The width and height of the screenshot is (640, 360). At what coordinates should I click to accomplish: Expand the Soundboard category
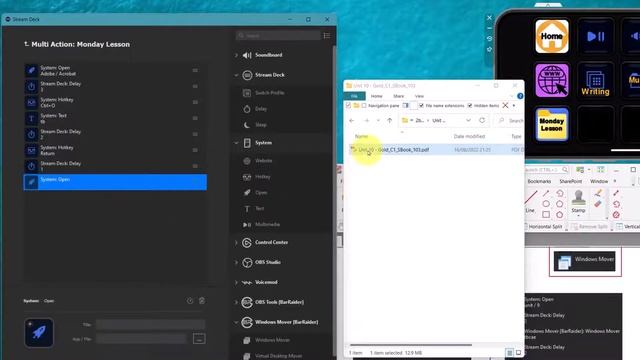pos(236,55)
